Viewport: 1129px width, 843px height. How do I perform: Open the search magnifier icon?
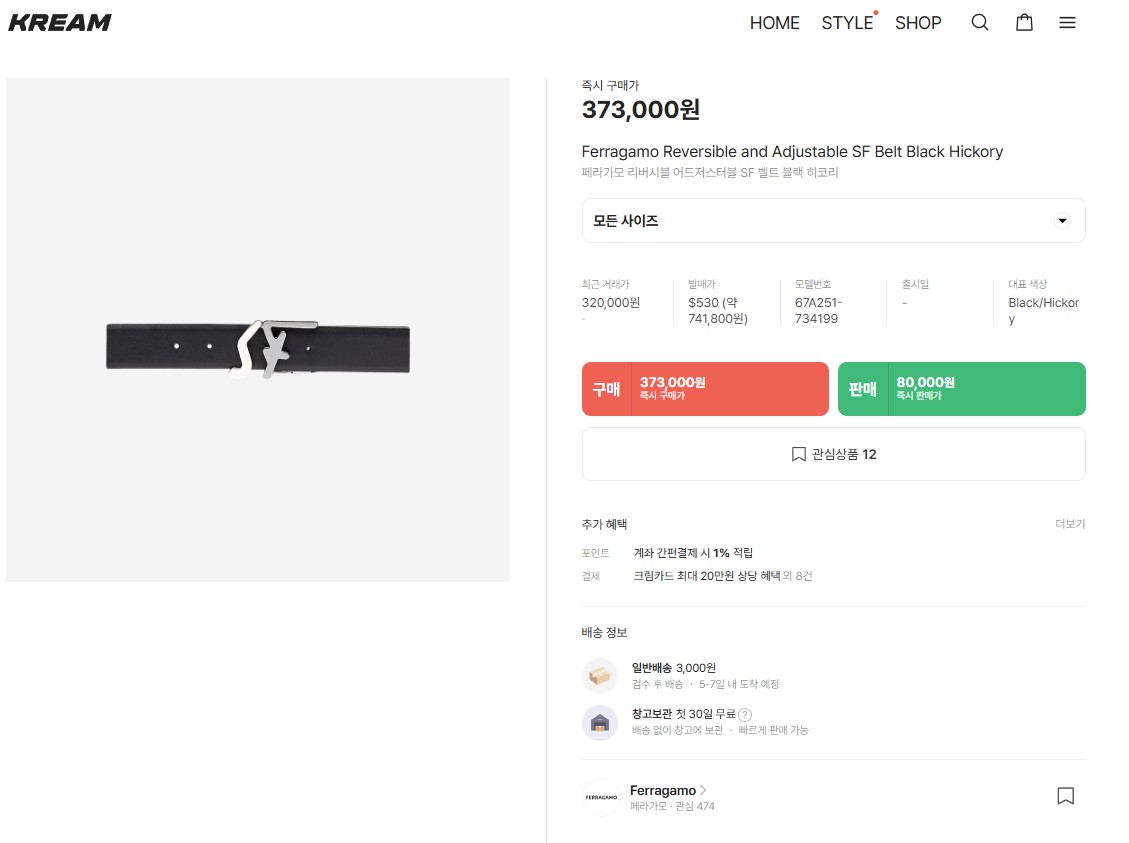click(x=980, y=23)
